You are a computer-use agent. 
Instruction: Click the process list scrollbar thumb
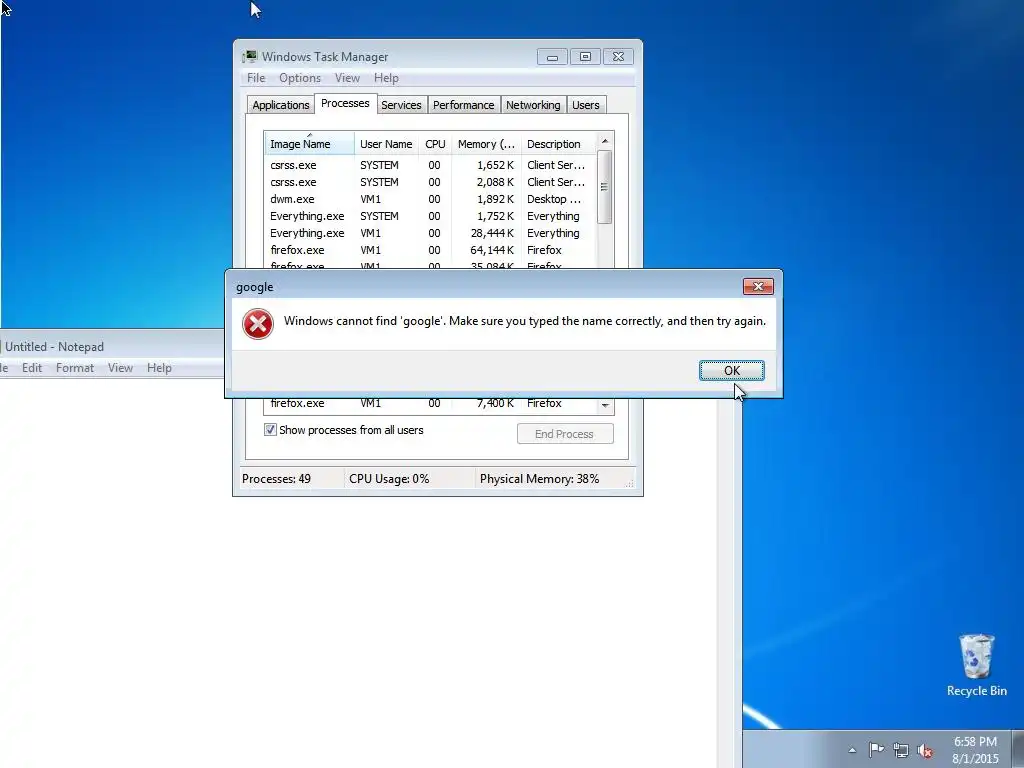(x=605, y=187)
